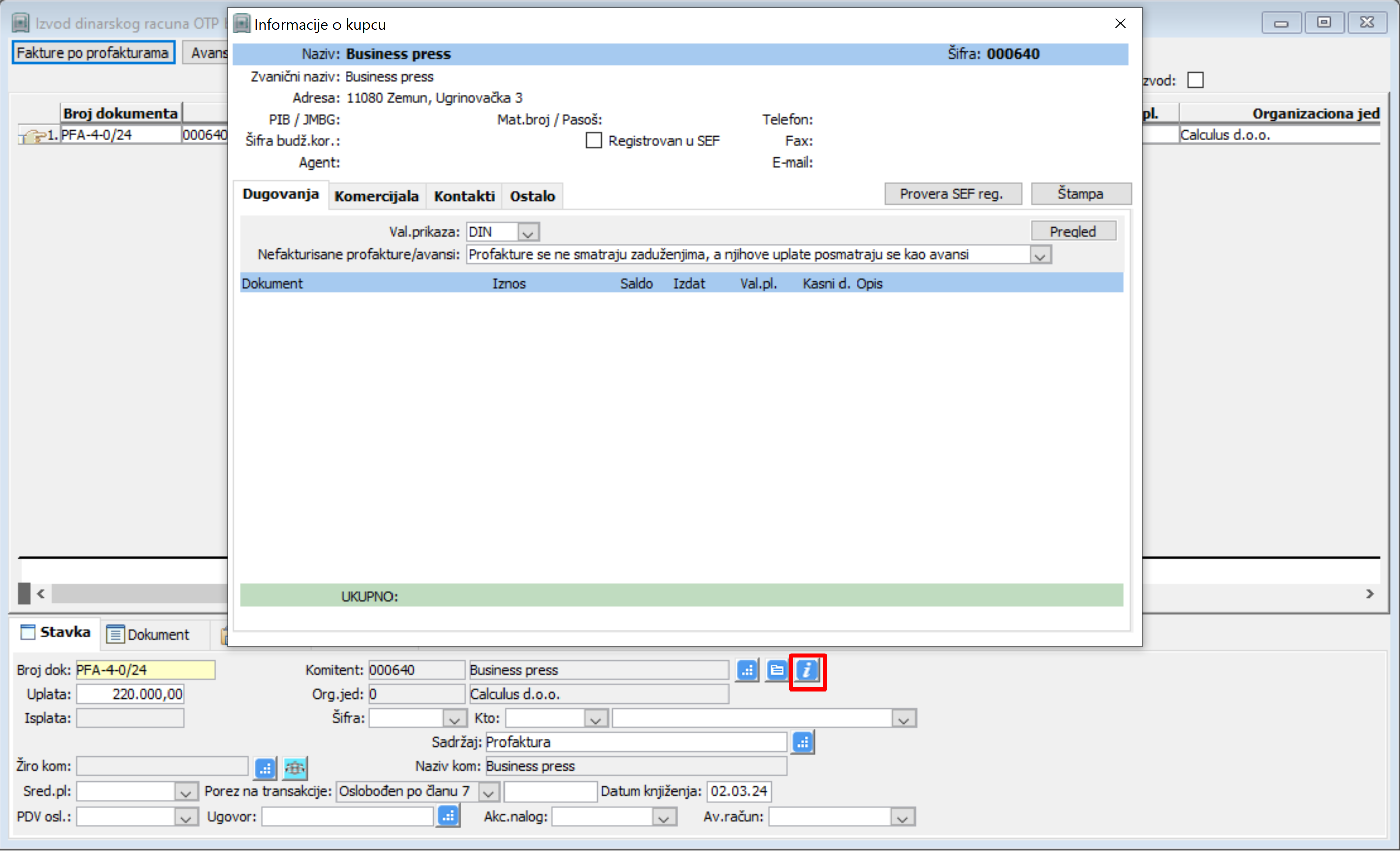Open the Kontakti tab
Viewport: 1400px width, 851px height.
pyautogui.click(x=464, y=196)
